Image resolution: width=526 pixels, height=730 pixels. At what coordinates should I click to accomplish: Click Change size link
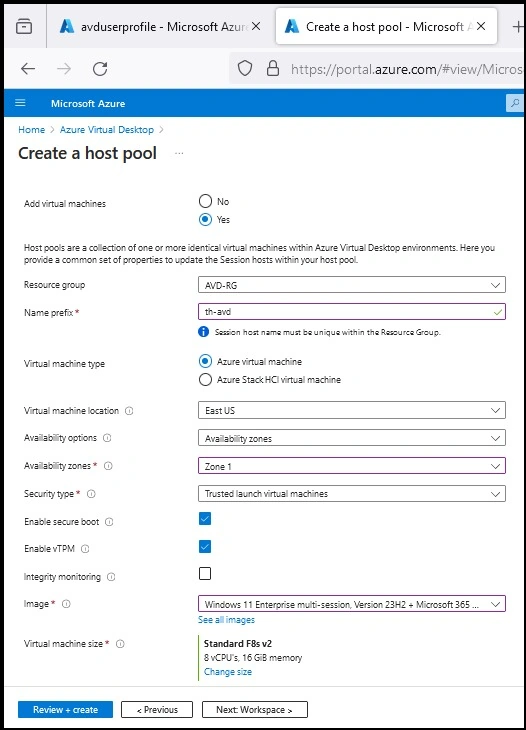[228, 671]
